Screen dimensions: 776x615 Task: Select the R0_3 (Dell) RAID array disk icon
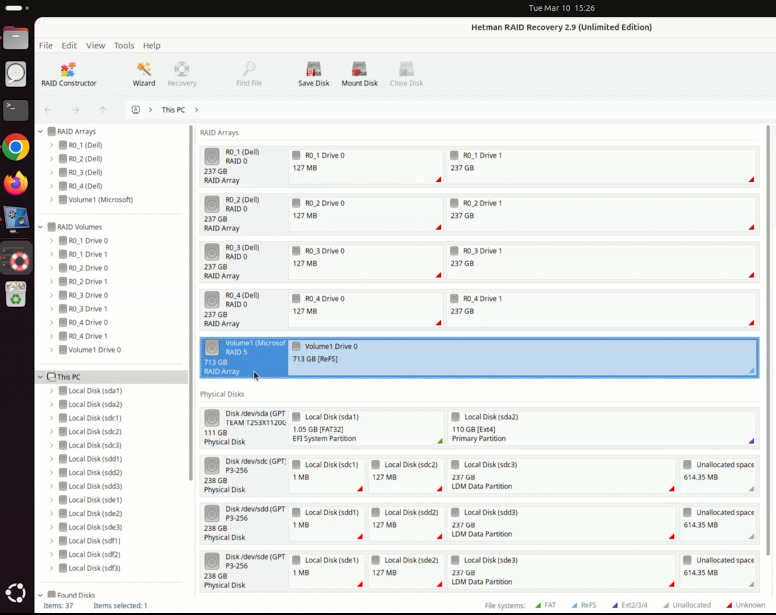[x=212, y=252]
